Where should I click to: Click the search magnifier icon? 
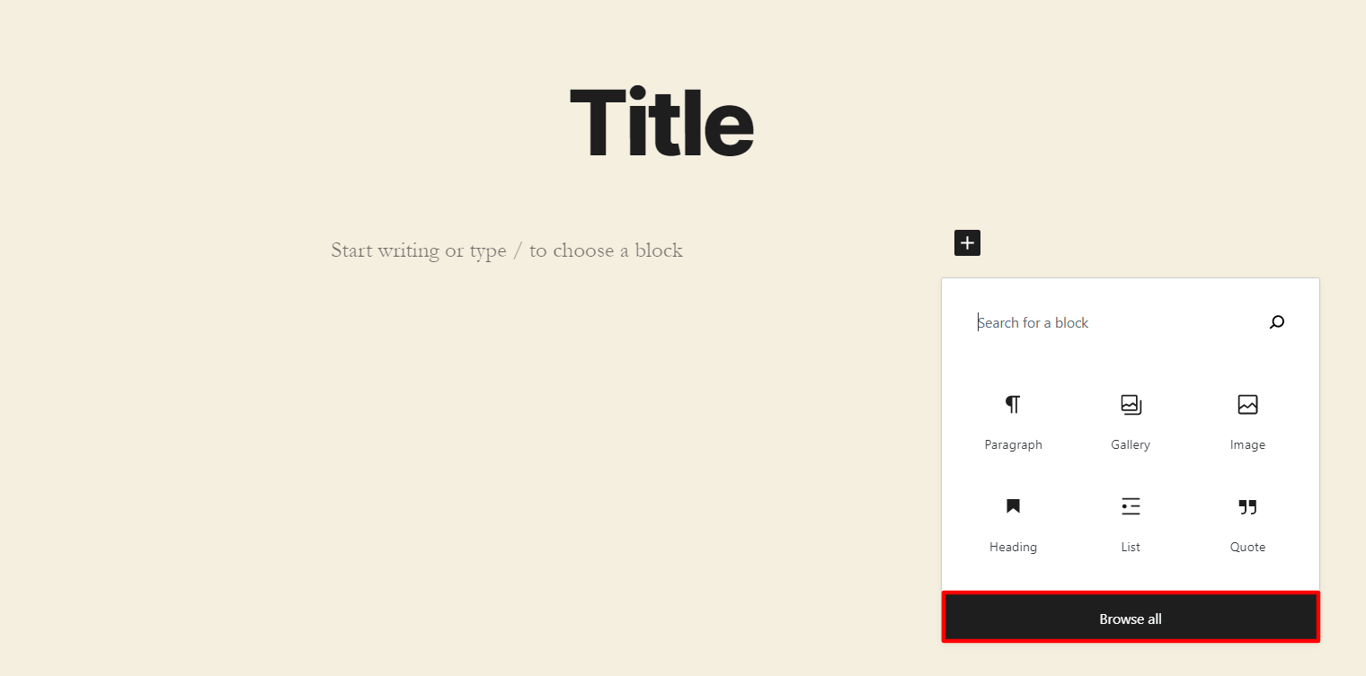[x=1276, y=322]
